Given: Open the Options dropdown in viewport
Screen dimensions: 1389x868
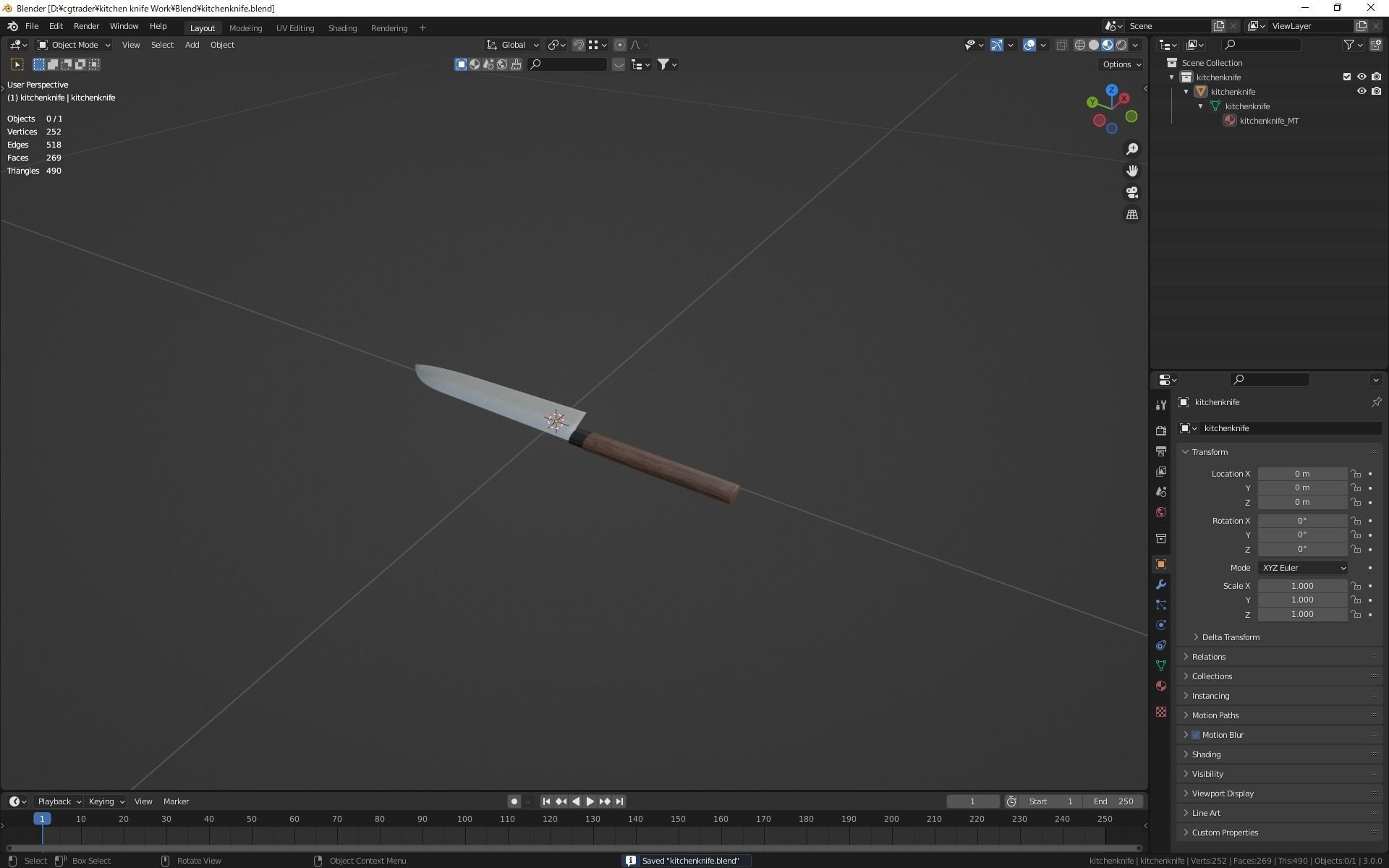Looking at the screenshot, I should (x=1121, y=64).
